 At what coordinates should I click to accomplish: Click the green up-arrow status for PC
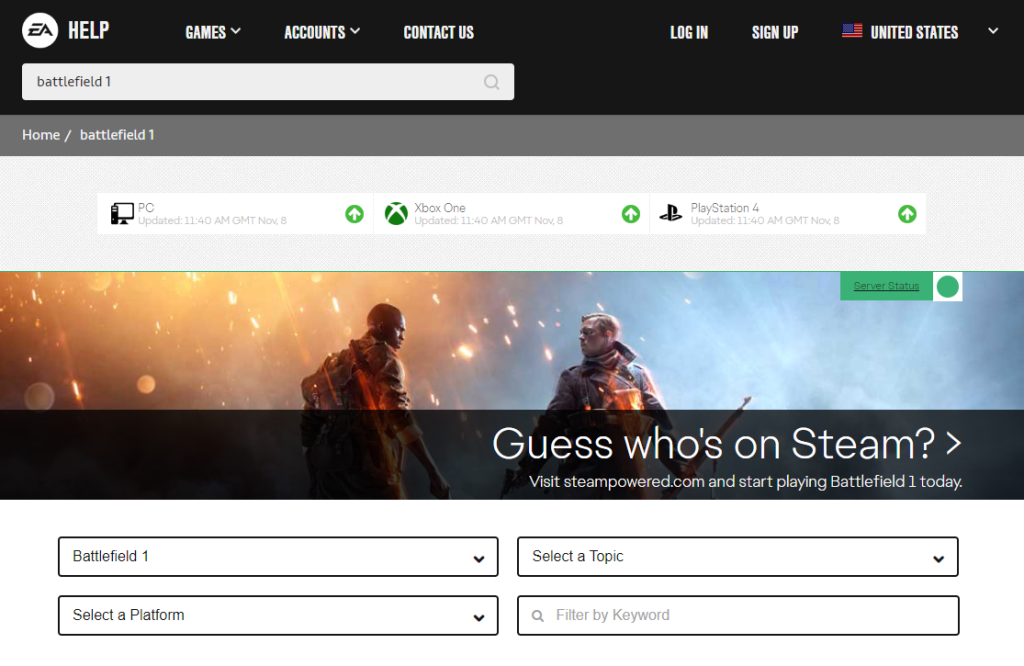coord(355,214)
